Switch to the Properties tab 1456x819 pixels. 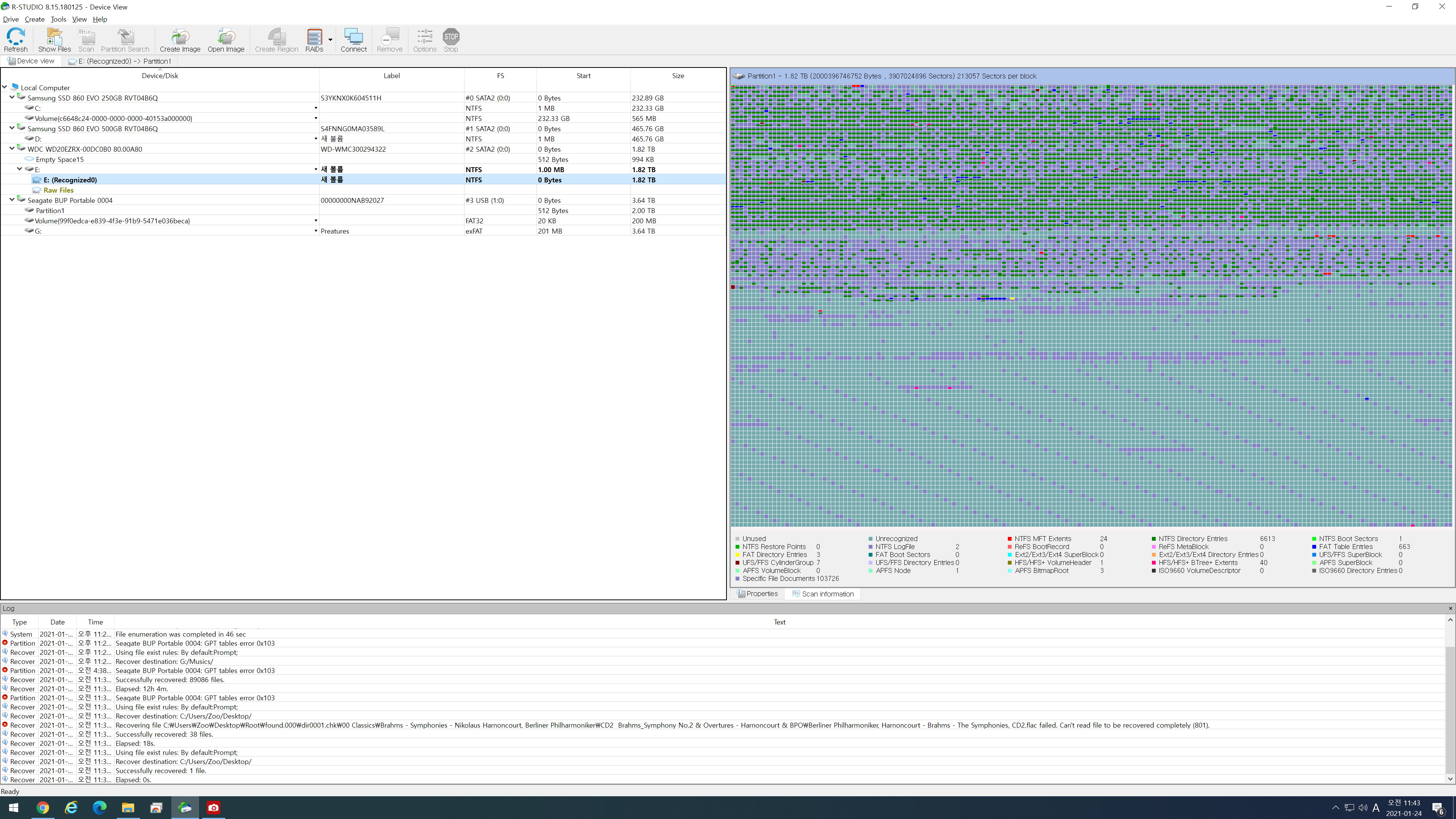point(758,593)
